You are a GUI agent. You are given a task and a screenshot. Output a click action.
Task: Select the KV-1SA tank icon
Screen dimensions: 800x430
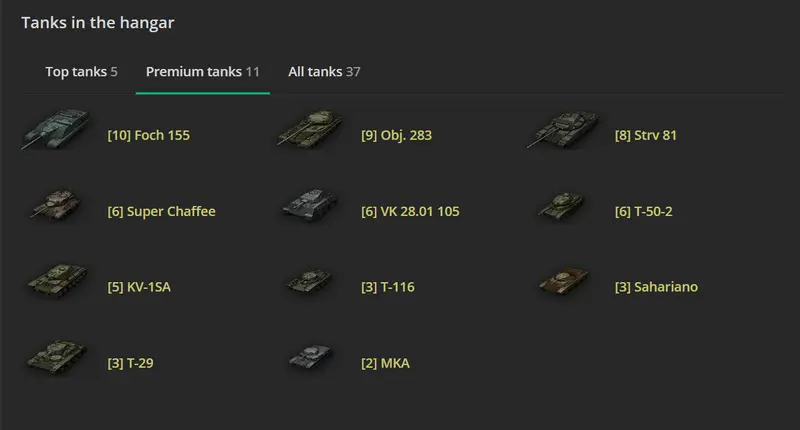click(56, 282)
